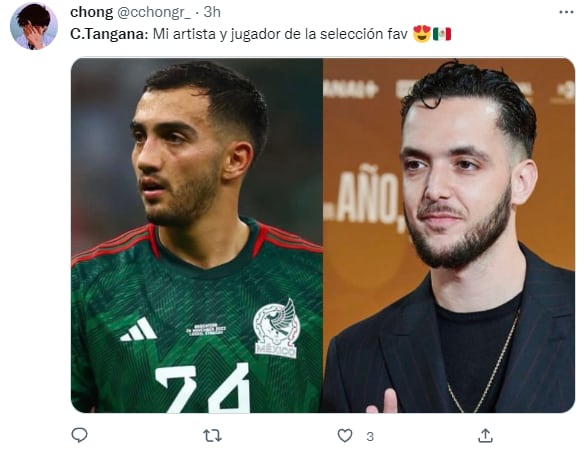Click the white jersey number
Viewport: 588px width, 452px height.
(203, 388)
